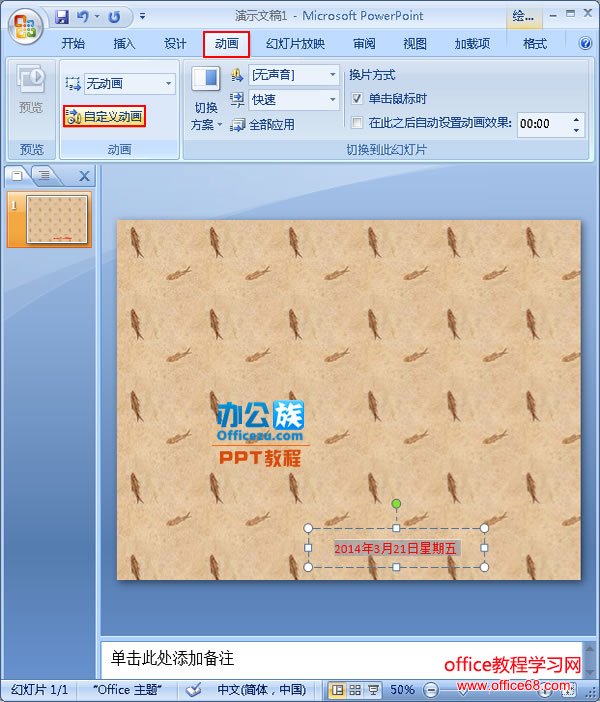Click 全部应用 apply to all button

262,124
